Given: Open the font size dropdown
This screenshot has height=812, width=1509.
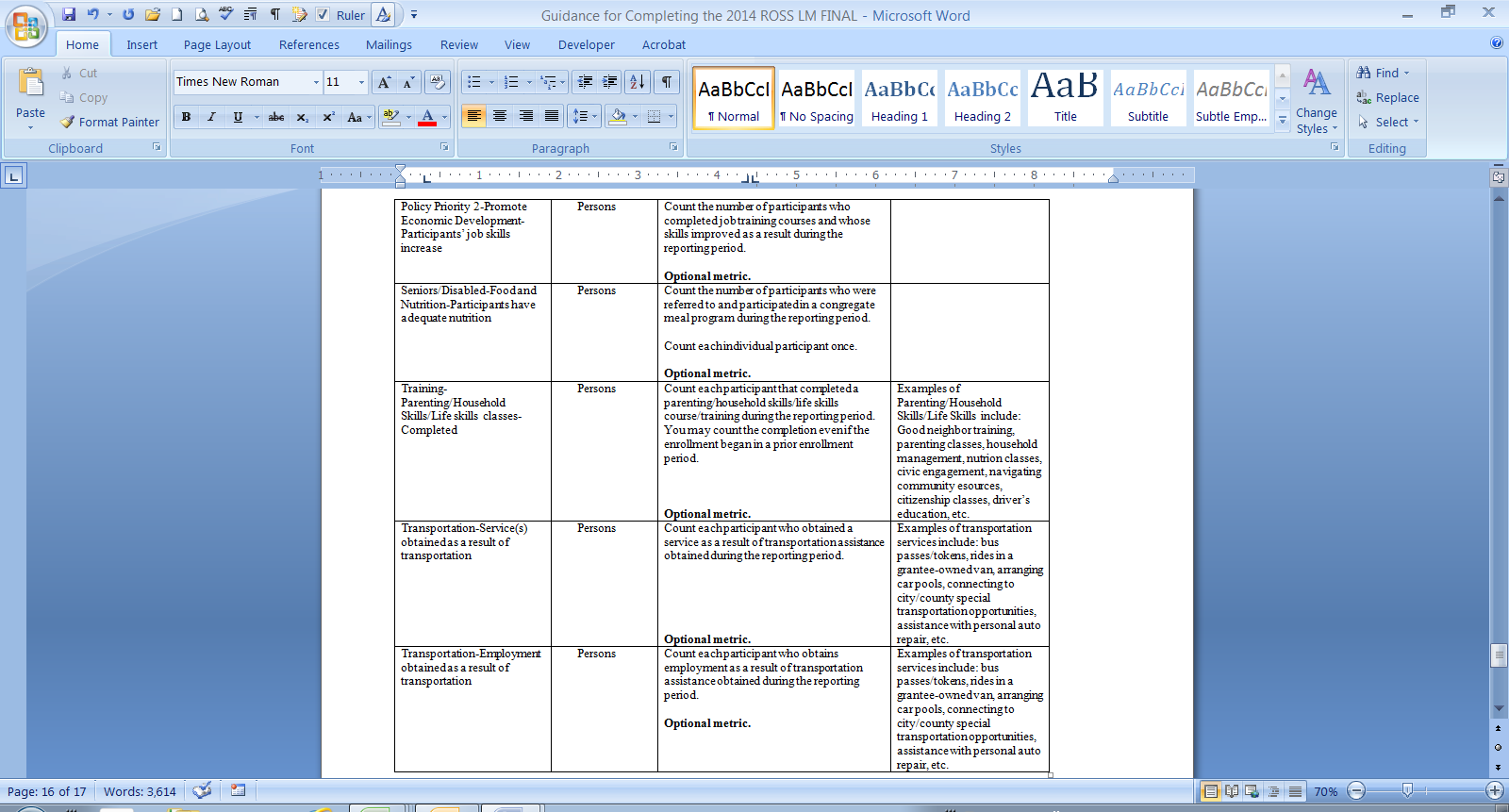Looking at the screenshot, I should 361,82.
